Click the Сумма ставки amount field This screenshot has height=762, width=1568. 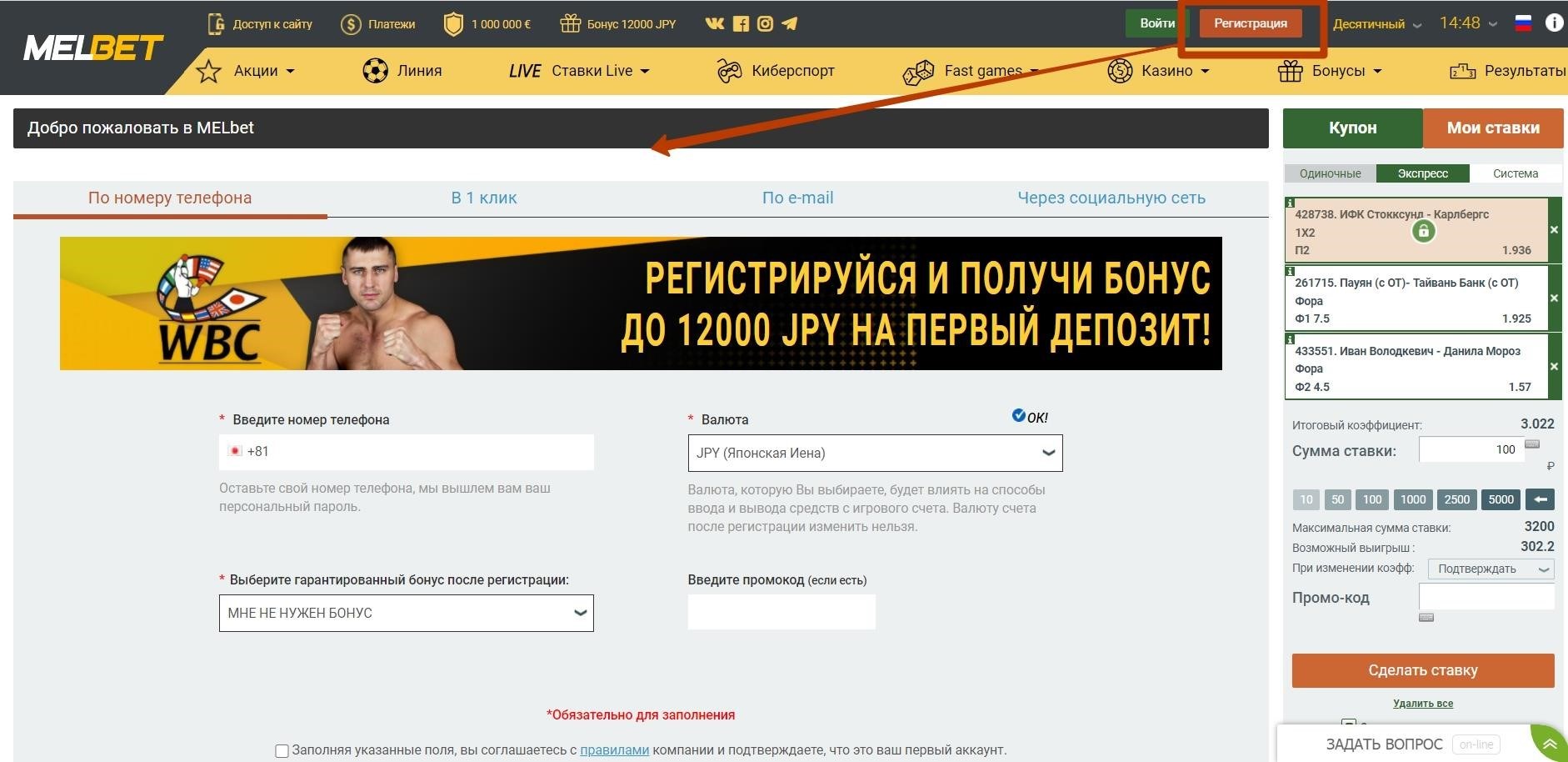pyautogui.click(x=1471, y=449)
